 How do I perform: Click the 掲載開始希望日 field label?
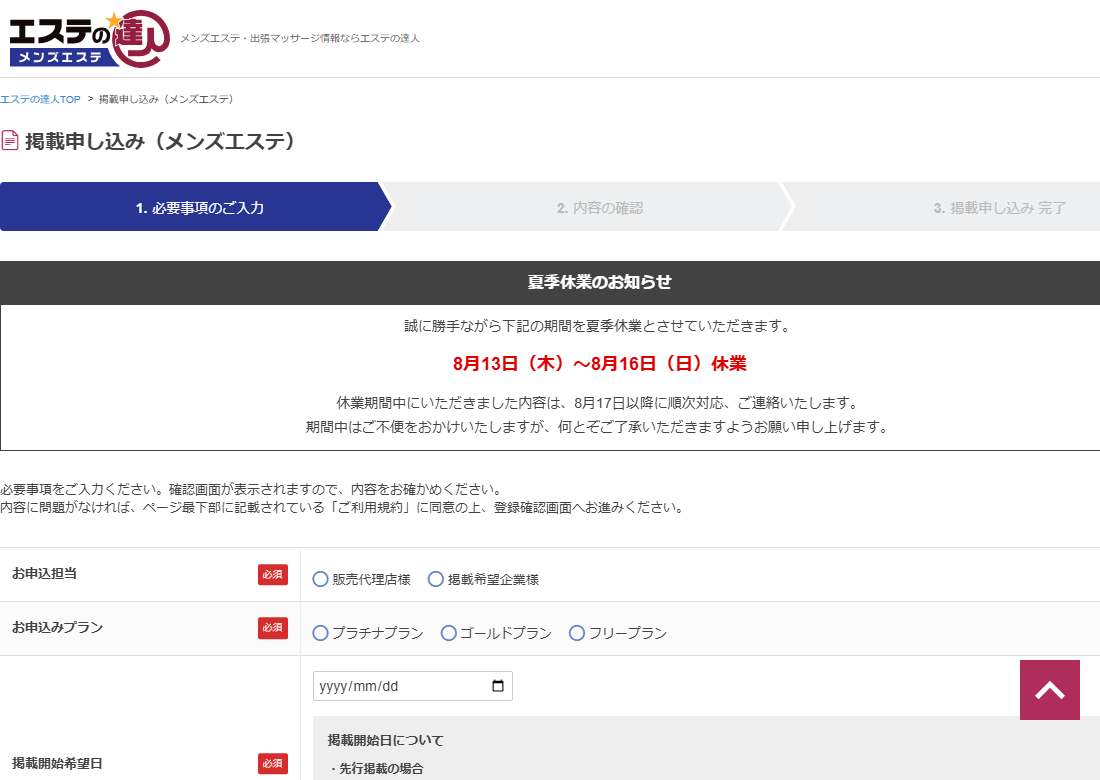[x=58, y=763]
